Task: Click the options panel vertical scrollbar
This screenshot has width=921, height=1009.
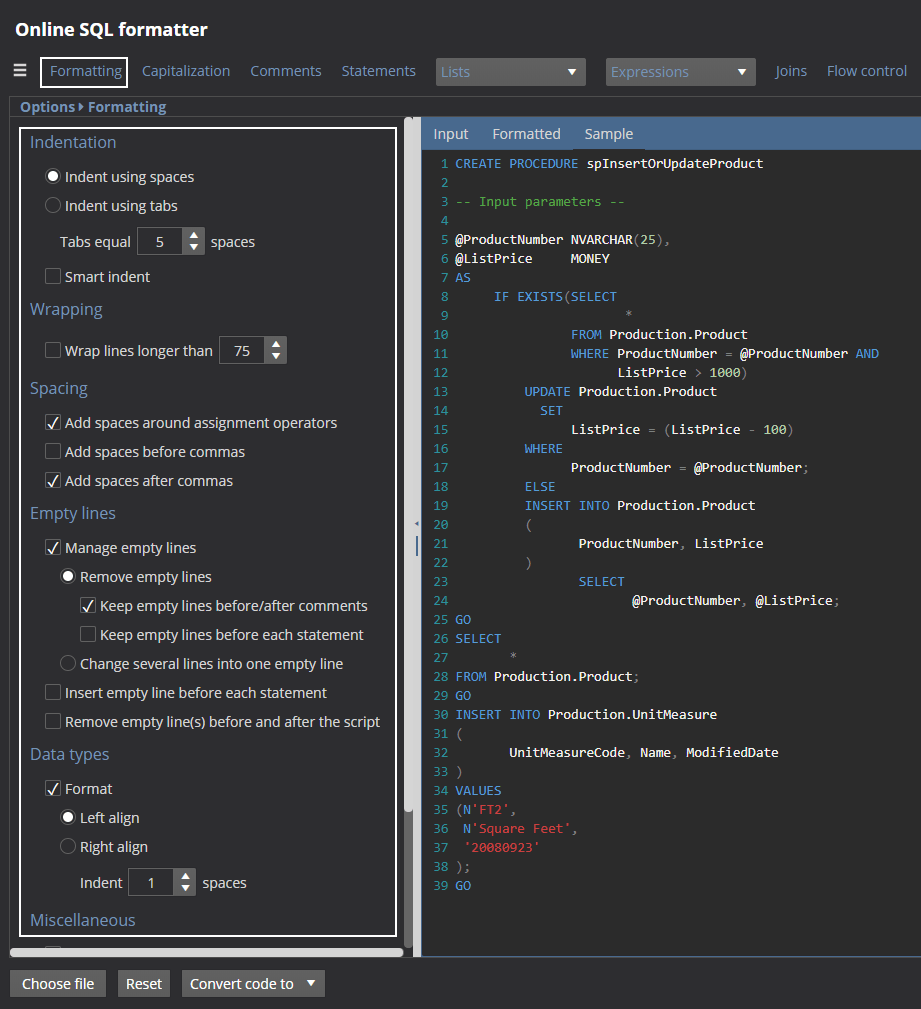Action: 408,463
